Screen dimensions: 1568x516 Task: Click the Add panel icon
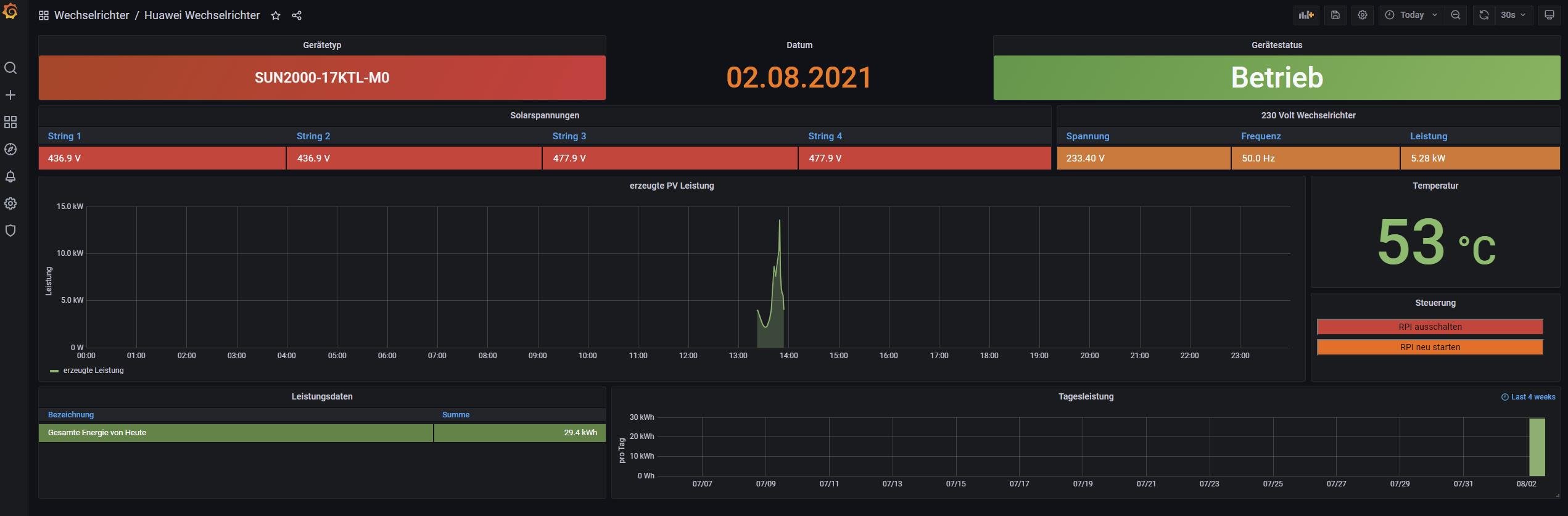pos(1306,15)
